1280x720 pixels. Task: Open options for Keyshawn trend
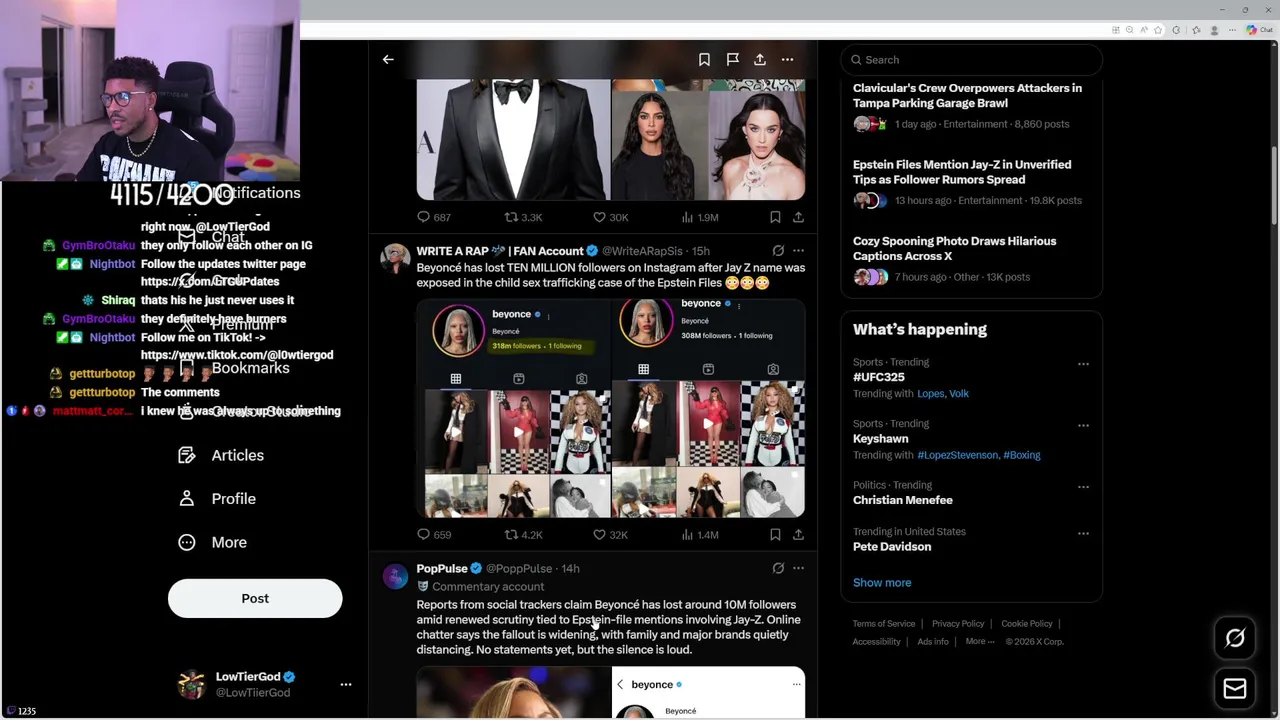click(1083, 425)
